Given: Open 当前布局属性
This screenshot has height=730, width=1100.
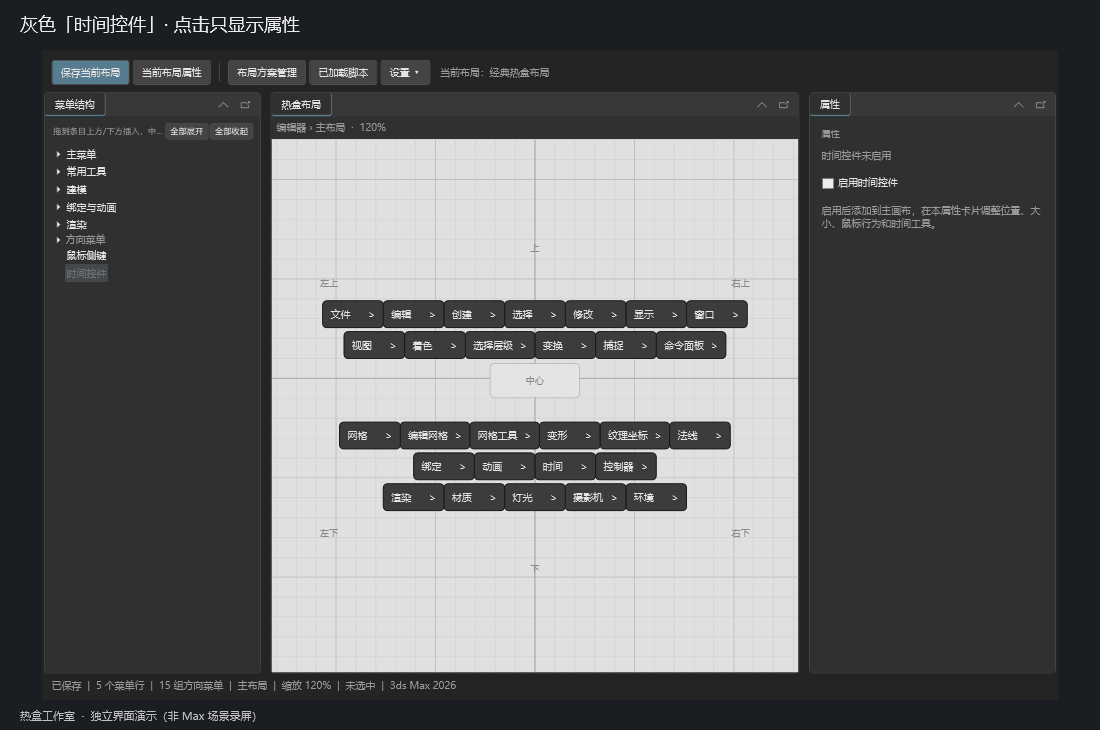Looking at the screenshot, I should tap(172, 72).
